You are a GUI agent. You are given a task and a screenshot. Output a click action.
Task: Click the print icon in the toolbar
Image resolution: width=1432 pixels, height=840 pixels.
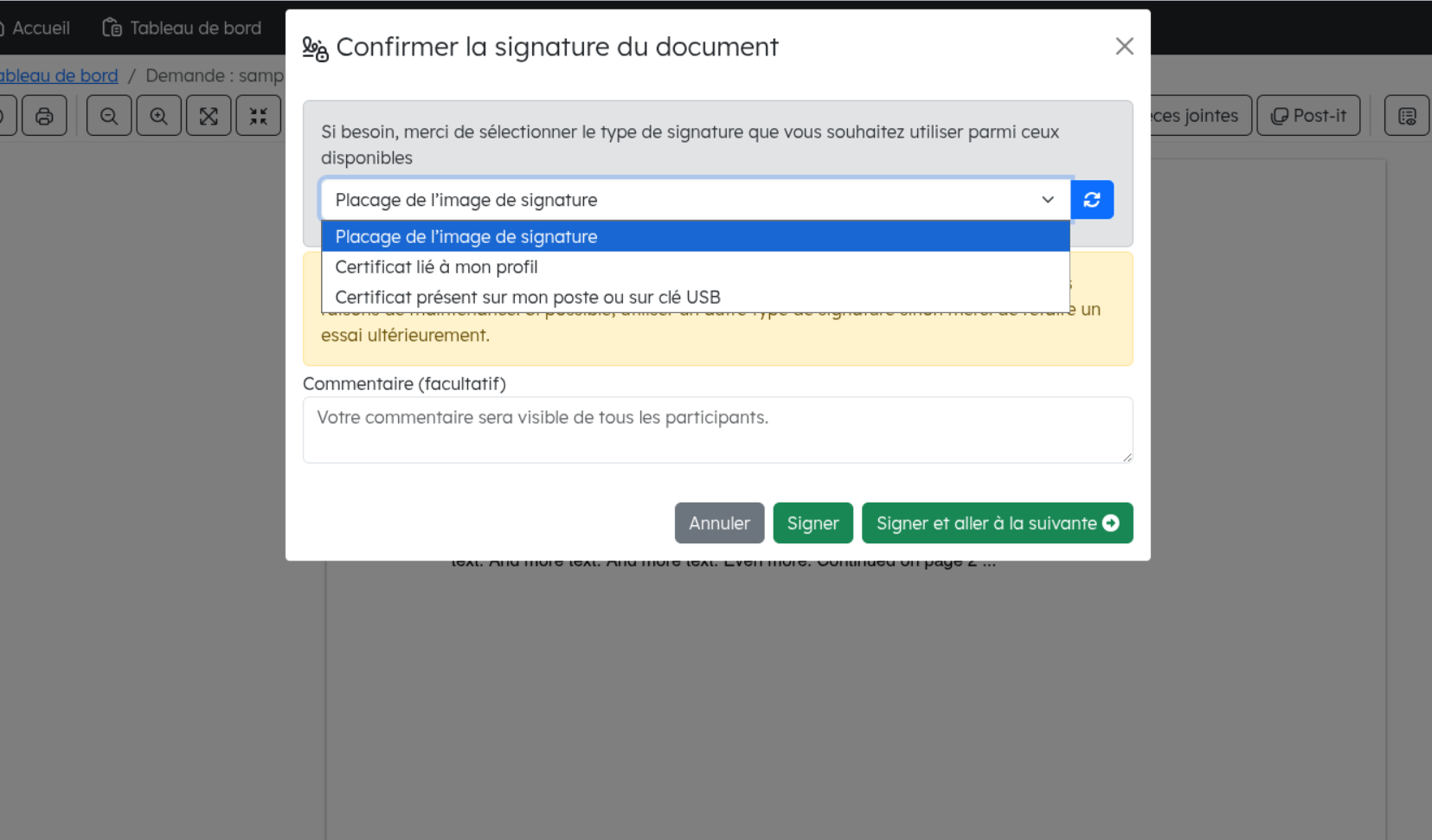tap(44, 116)
